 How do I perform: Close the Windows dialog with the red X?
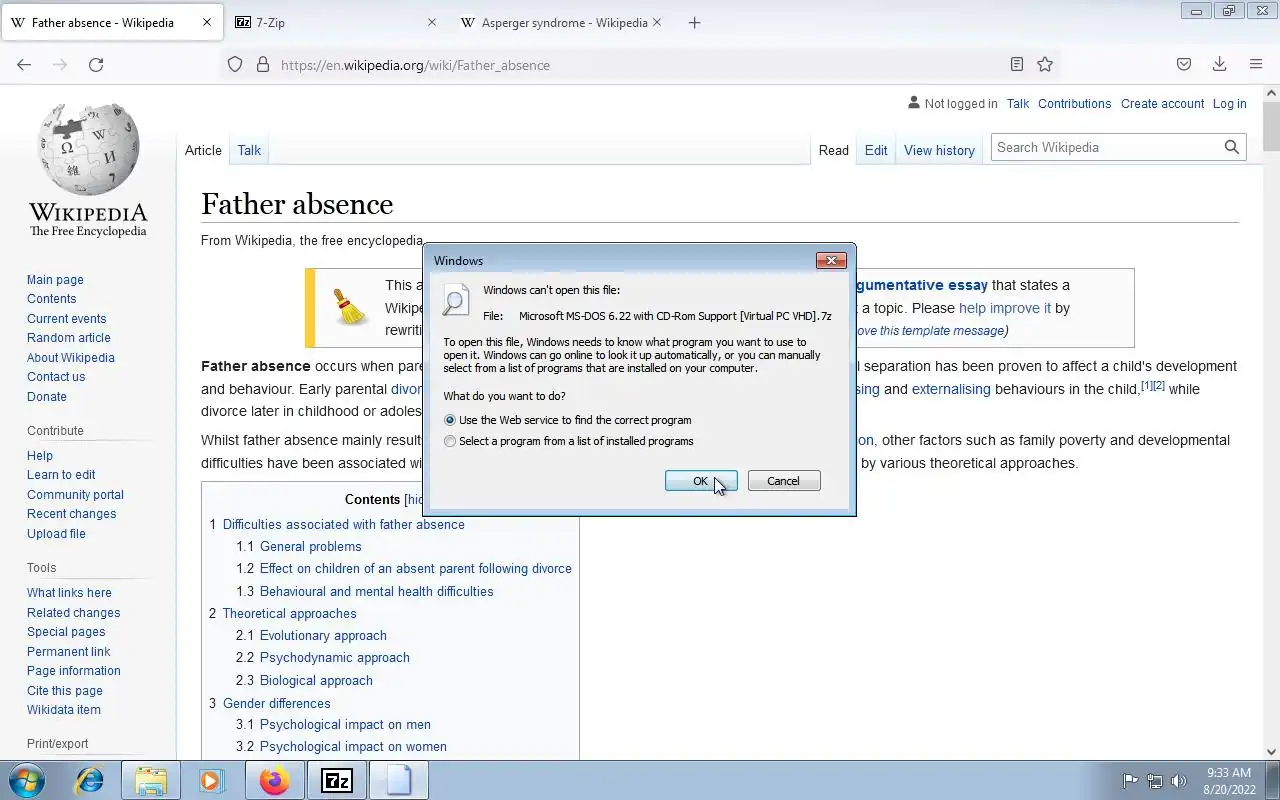[x=831, y=260]
